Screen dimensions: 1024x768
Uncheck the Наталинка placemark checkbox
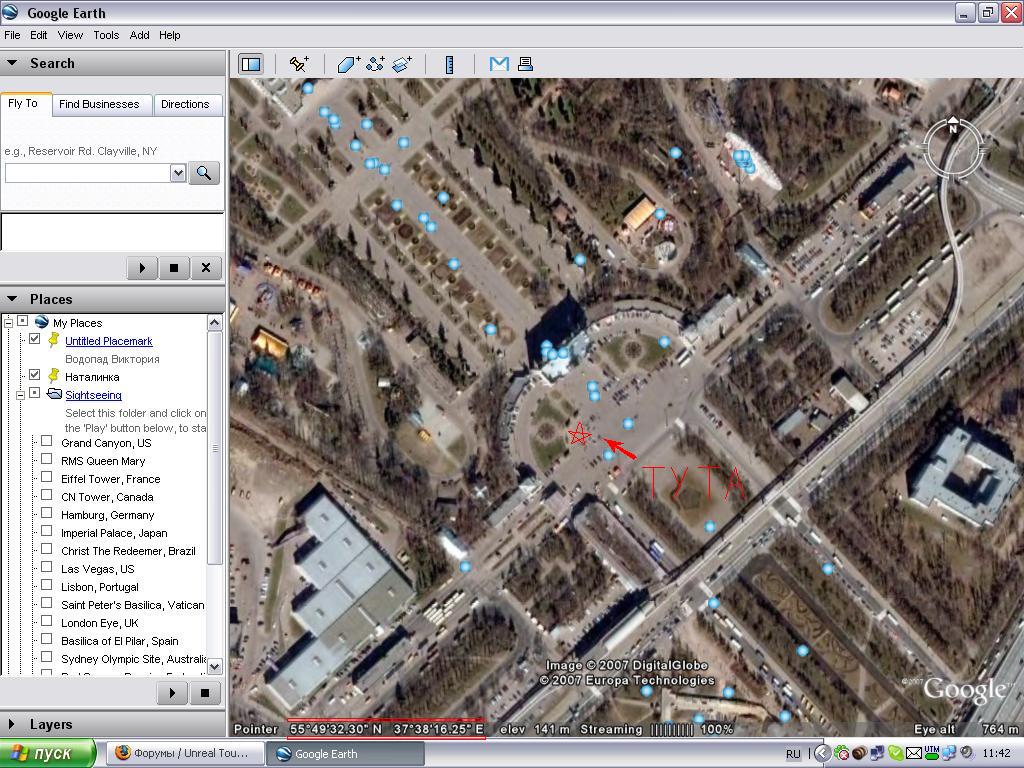(35, 376)
